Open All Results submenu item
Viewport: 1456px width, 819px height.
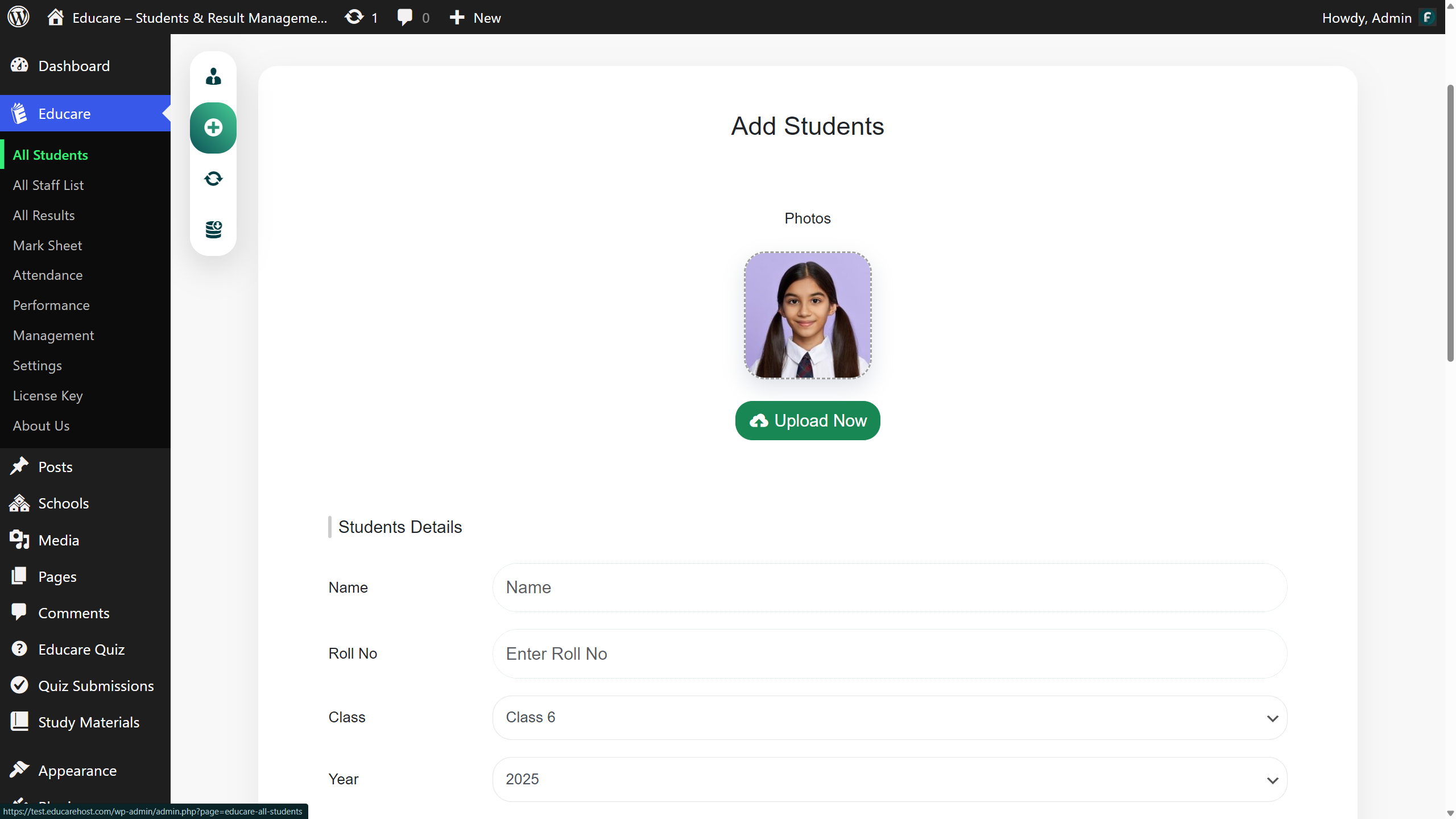point(44,216)
